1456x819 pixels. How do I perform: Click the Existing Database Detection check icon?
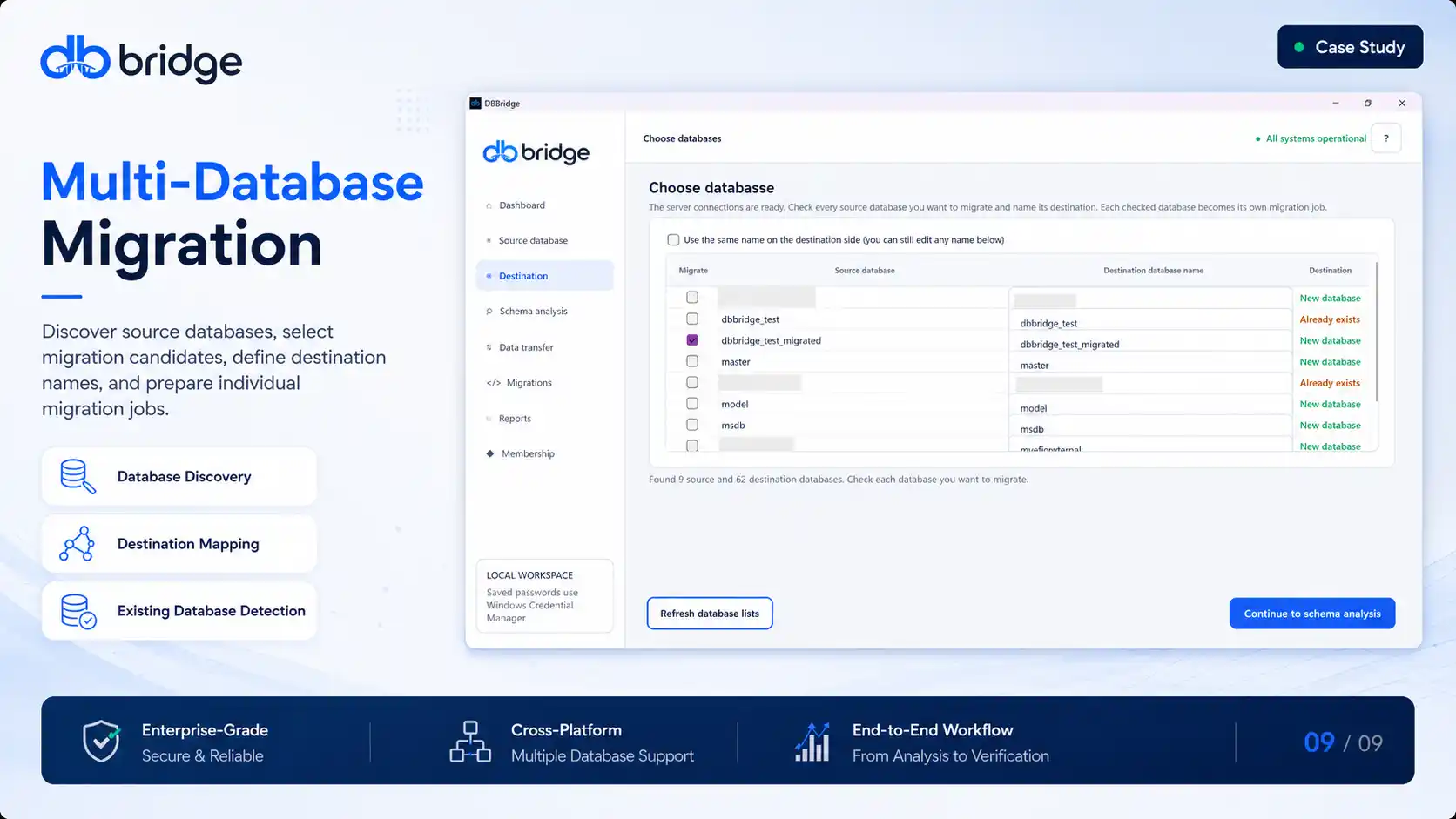(x=78, y=611)
